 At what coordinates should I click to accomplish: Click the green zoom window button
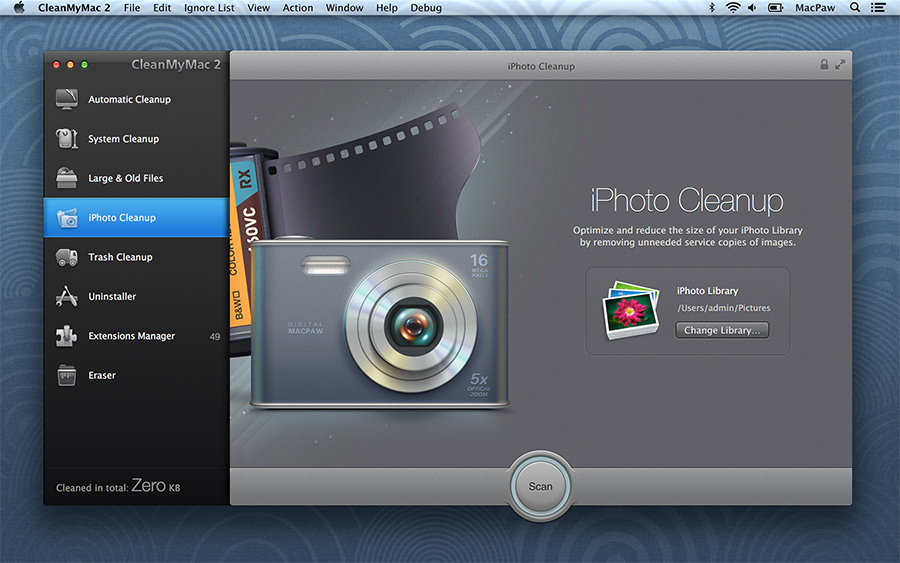[84, 65]
